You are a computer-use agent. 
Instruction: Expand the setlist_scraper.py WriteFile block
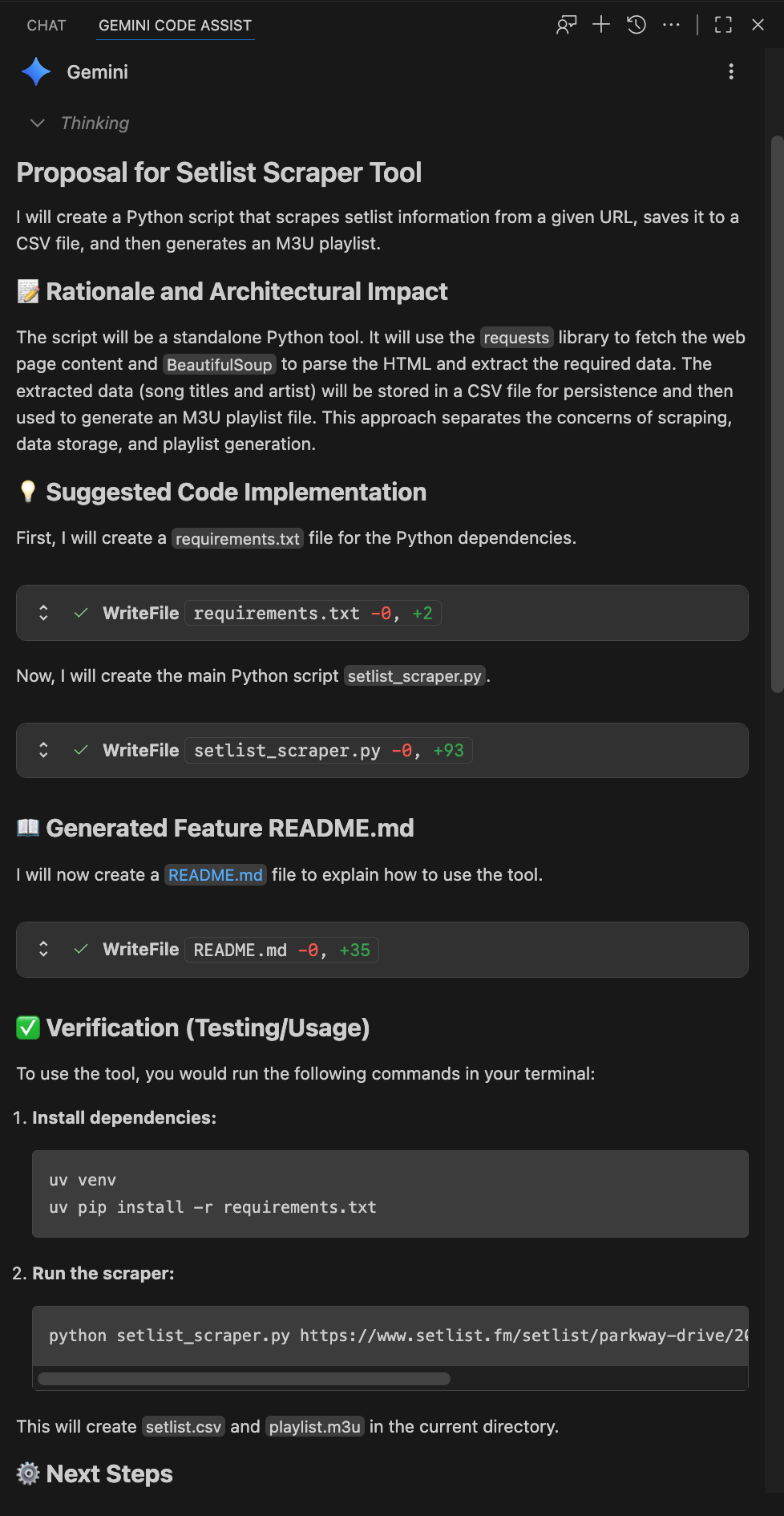[44, 750]
